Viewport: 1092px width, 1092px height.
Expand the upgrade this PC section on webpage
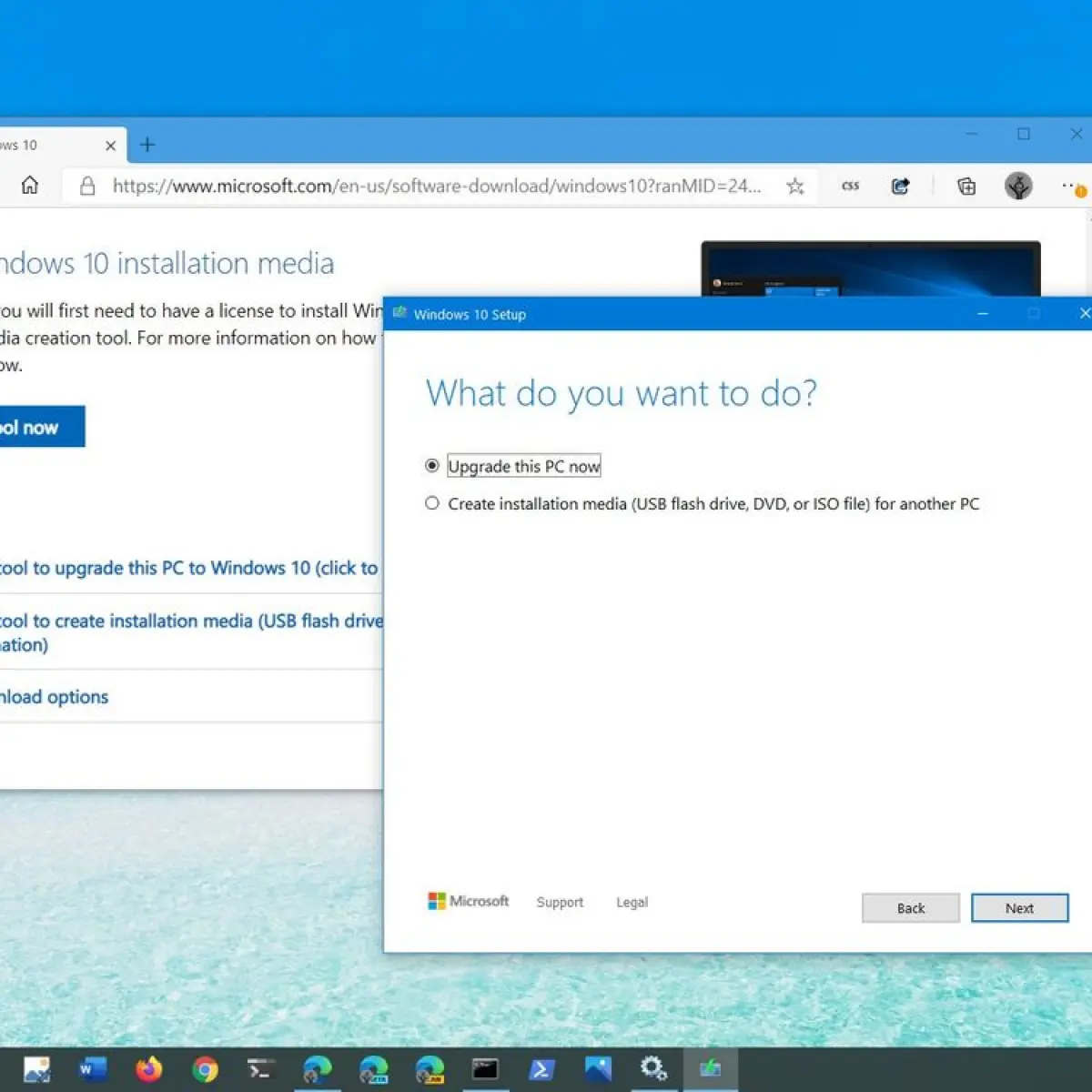pyautogui.click(x=190, y=568)
